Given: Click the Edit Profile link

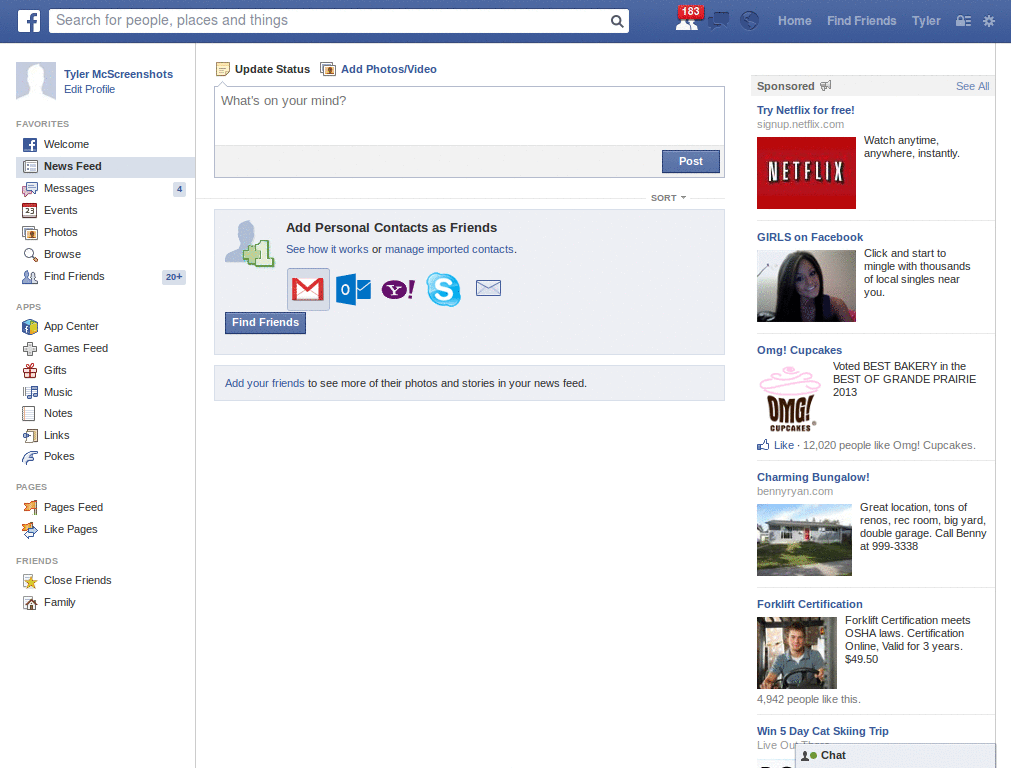Looking at the screenshot, I should coord(89,89).
